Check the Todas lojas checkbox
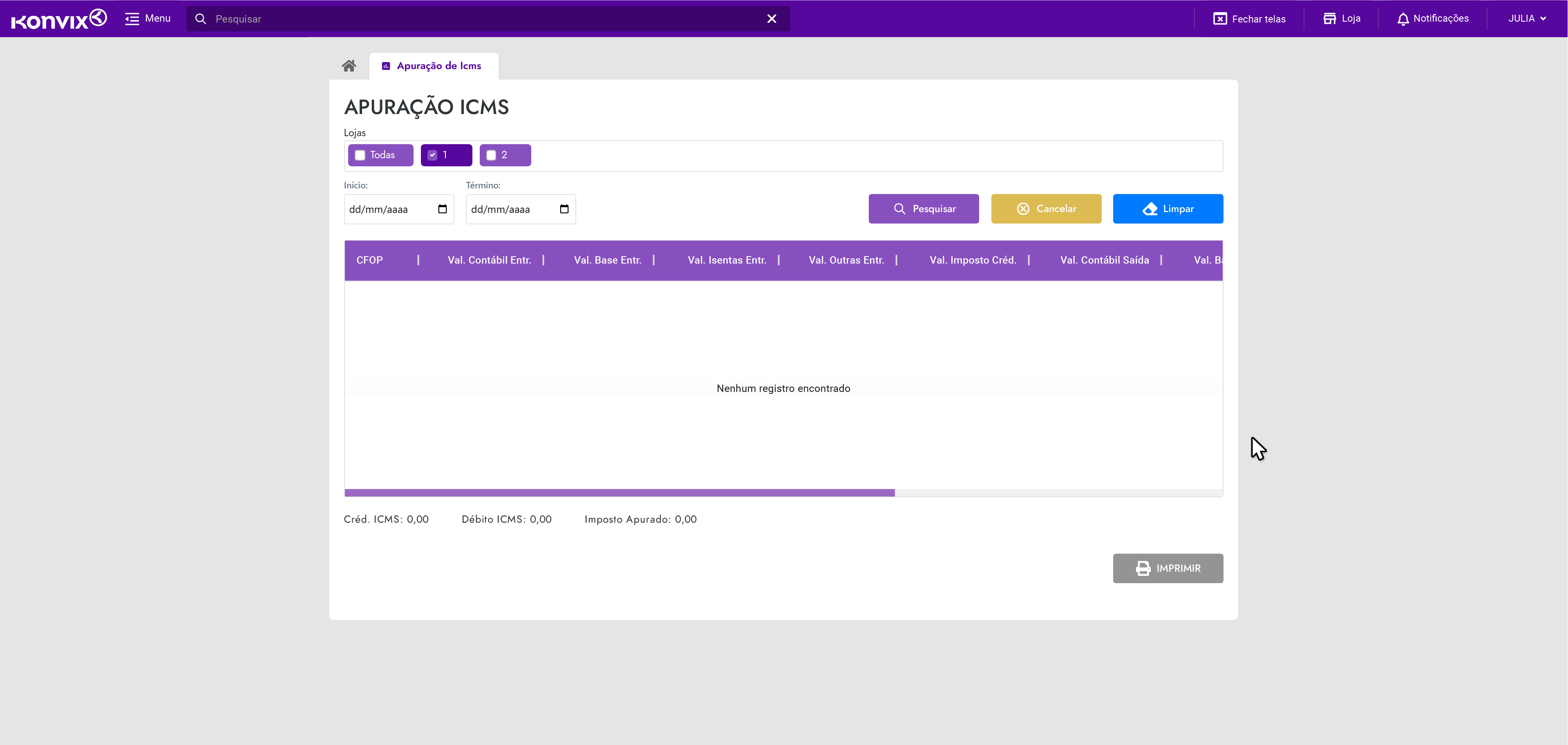The image size is (1568, 745). (x=360, y=155)
